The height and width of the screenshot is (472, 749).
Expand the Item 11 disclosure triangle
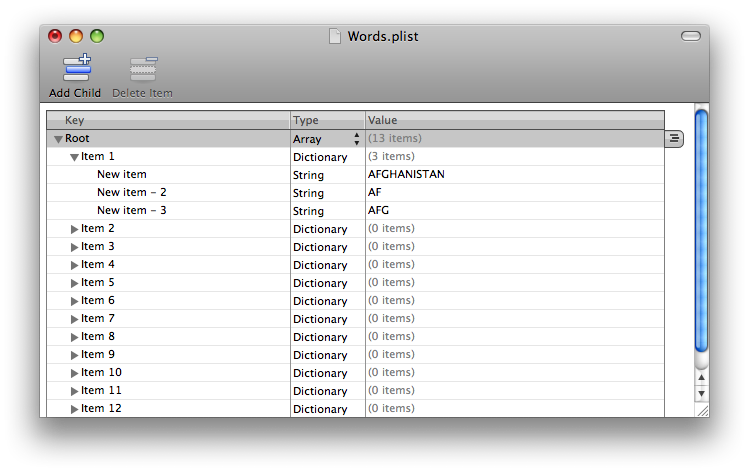click(74, 391)
